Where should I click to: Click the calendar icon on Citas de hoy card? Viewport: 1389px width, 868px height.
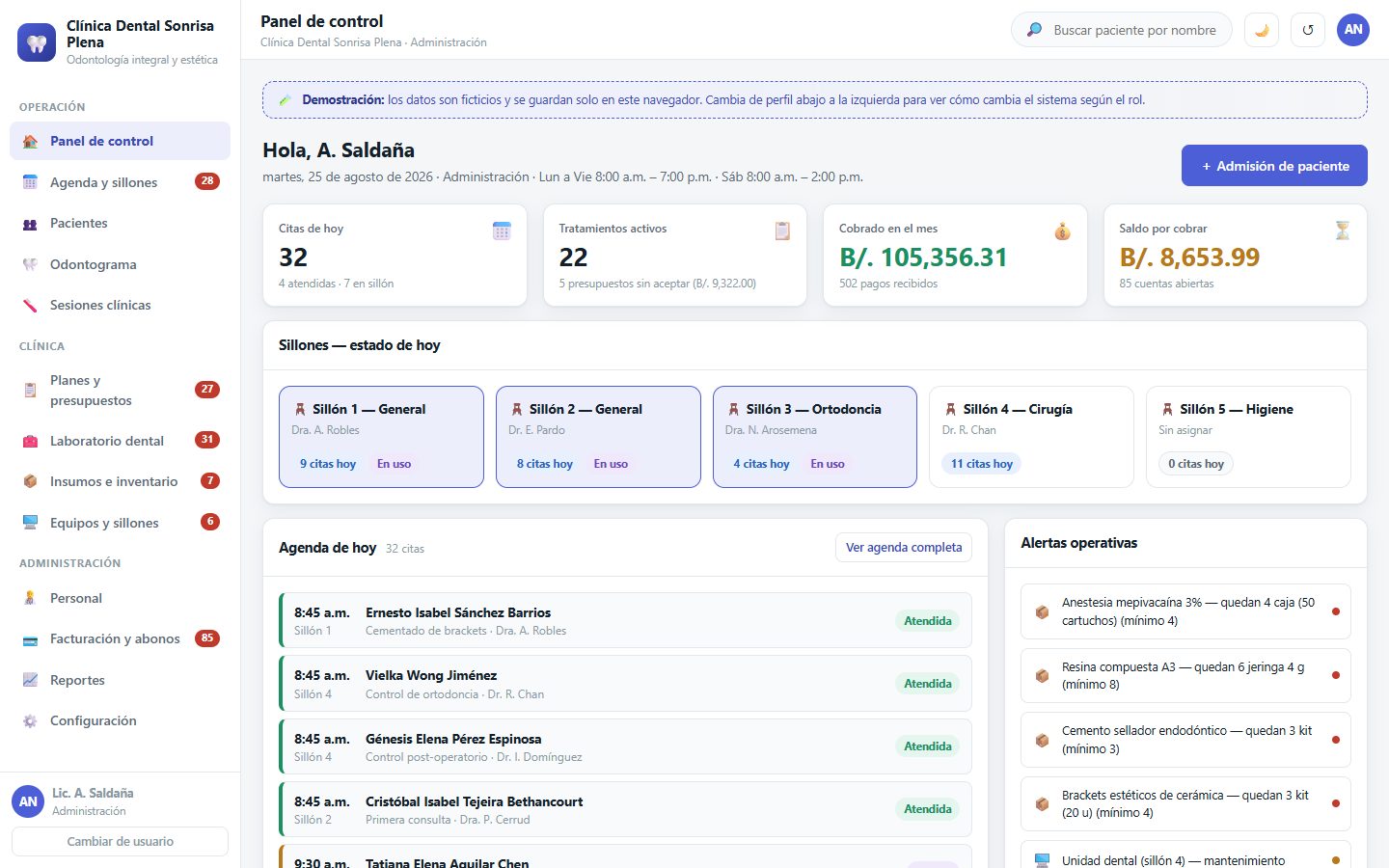(502, 231)
